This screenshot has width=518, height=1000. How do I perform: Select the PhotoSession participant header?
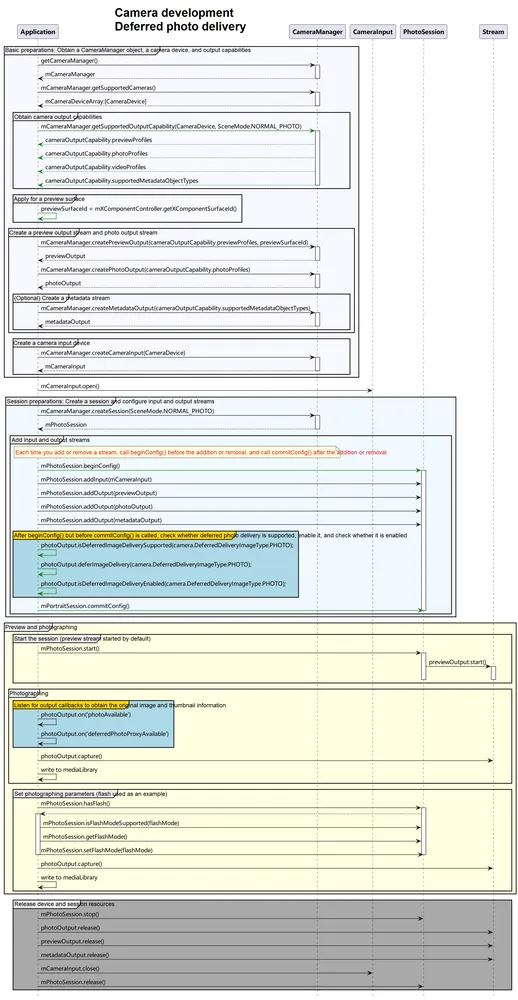[x=423, y=31]
